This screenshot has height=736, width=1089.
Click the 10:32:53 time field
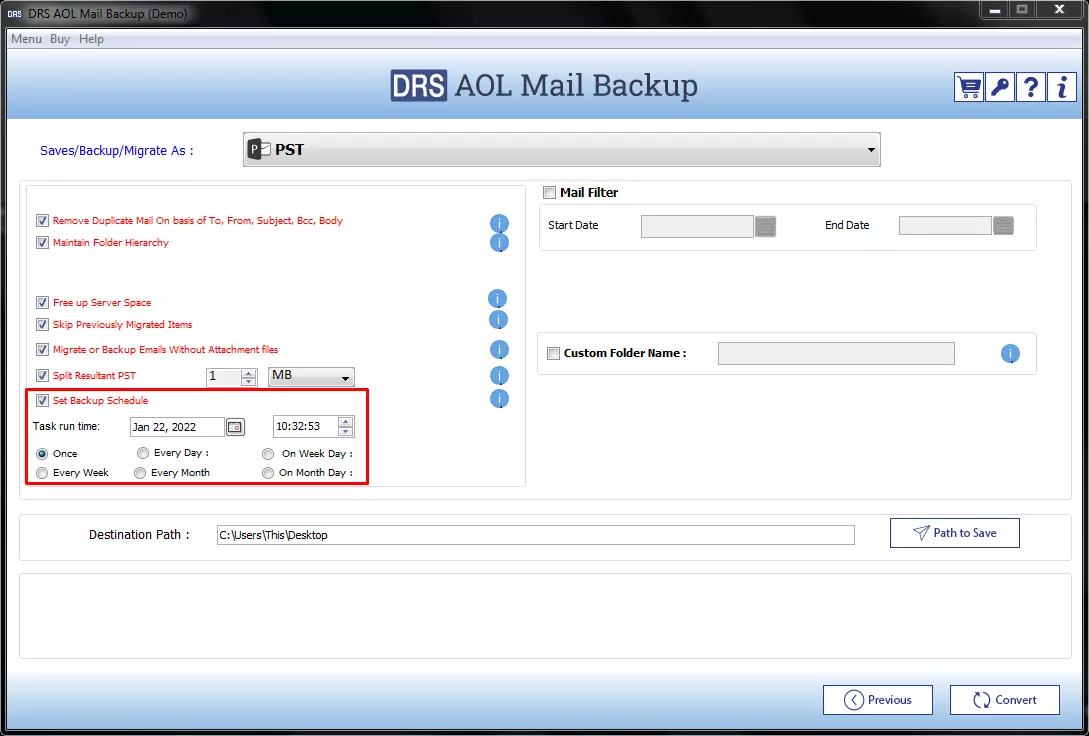[x=306, y=427]
